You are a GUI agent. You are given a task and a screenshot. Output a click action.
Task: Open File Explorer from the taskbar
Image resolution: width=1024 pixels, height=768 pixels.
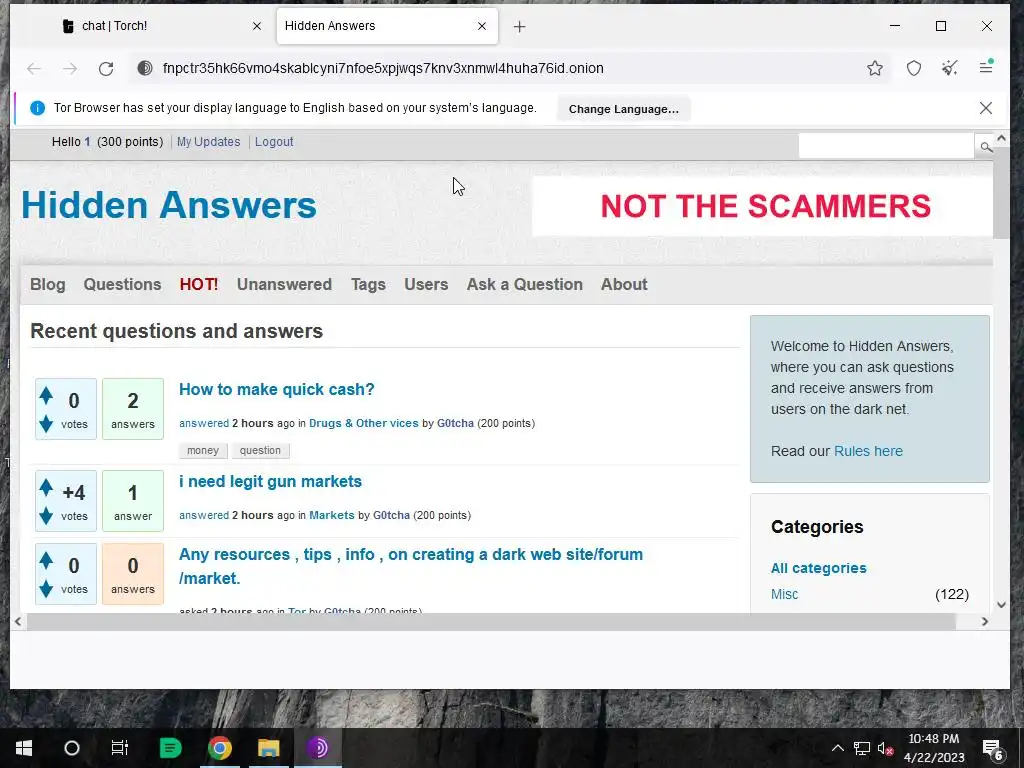click(x=268, y=748)
